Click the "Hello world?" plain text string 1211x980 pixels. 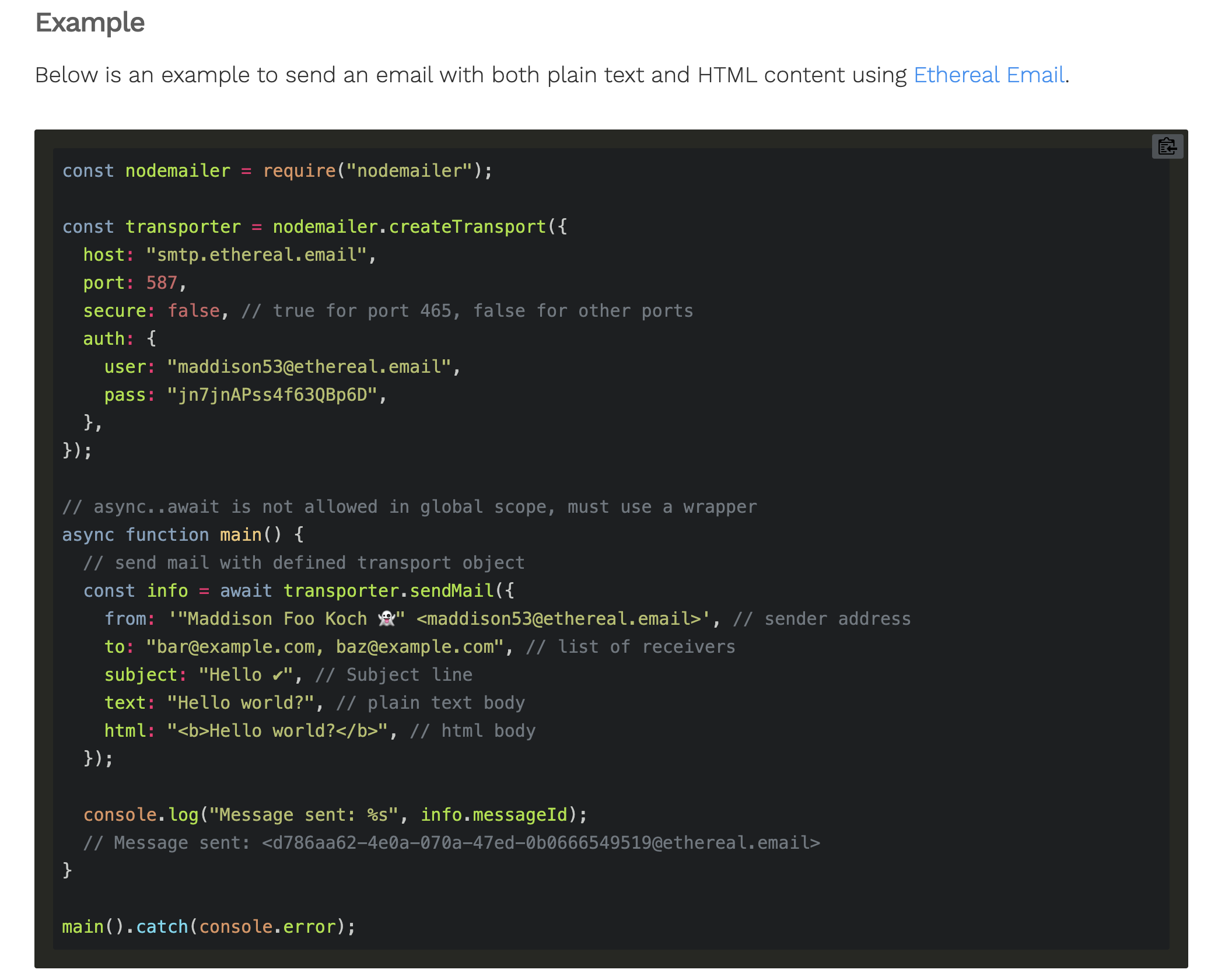240,703
